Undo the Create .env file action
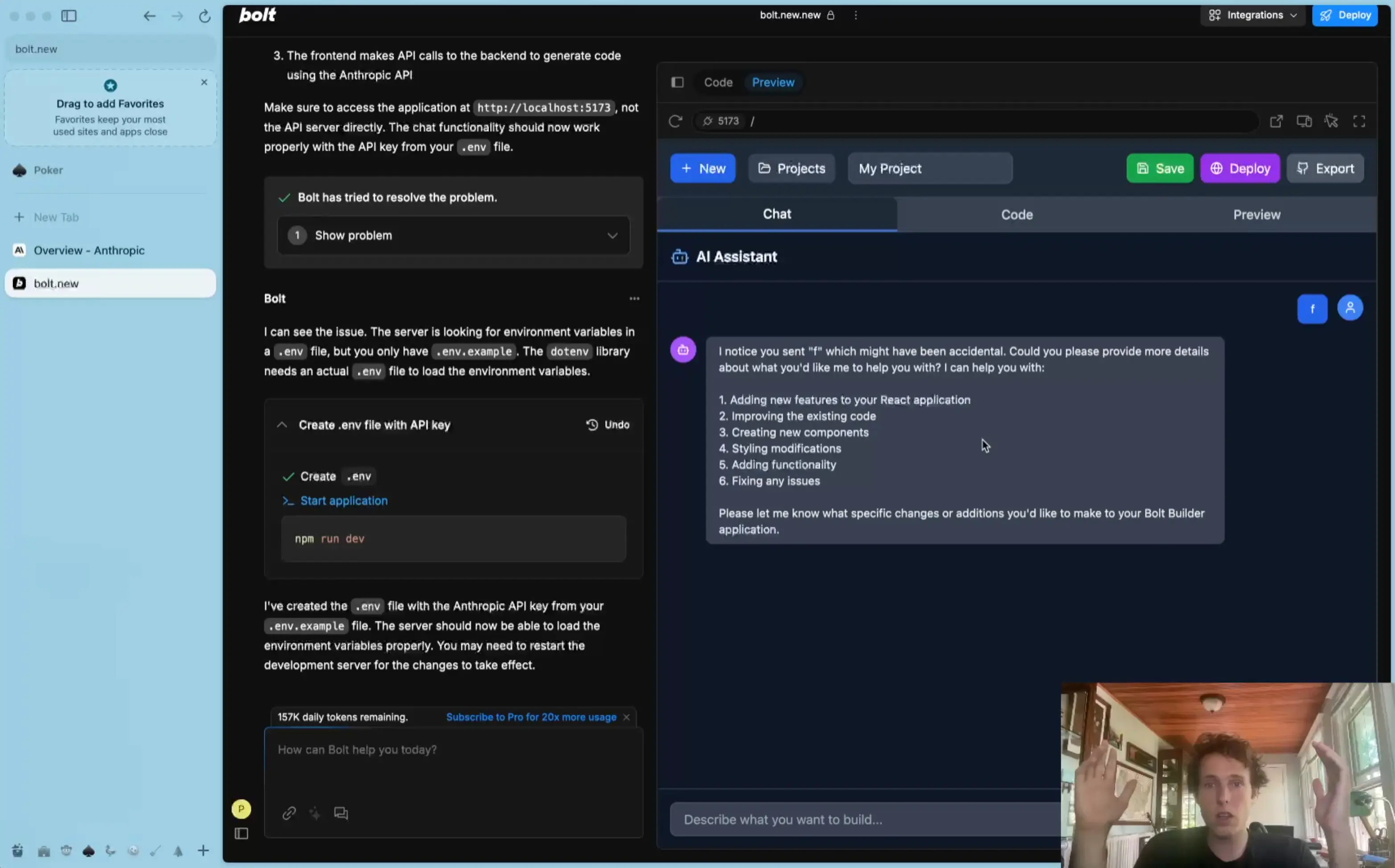Image resolution: width=1395 pixels, height=868 pixels. pyautogui.click(x=607, y=425)
